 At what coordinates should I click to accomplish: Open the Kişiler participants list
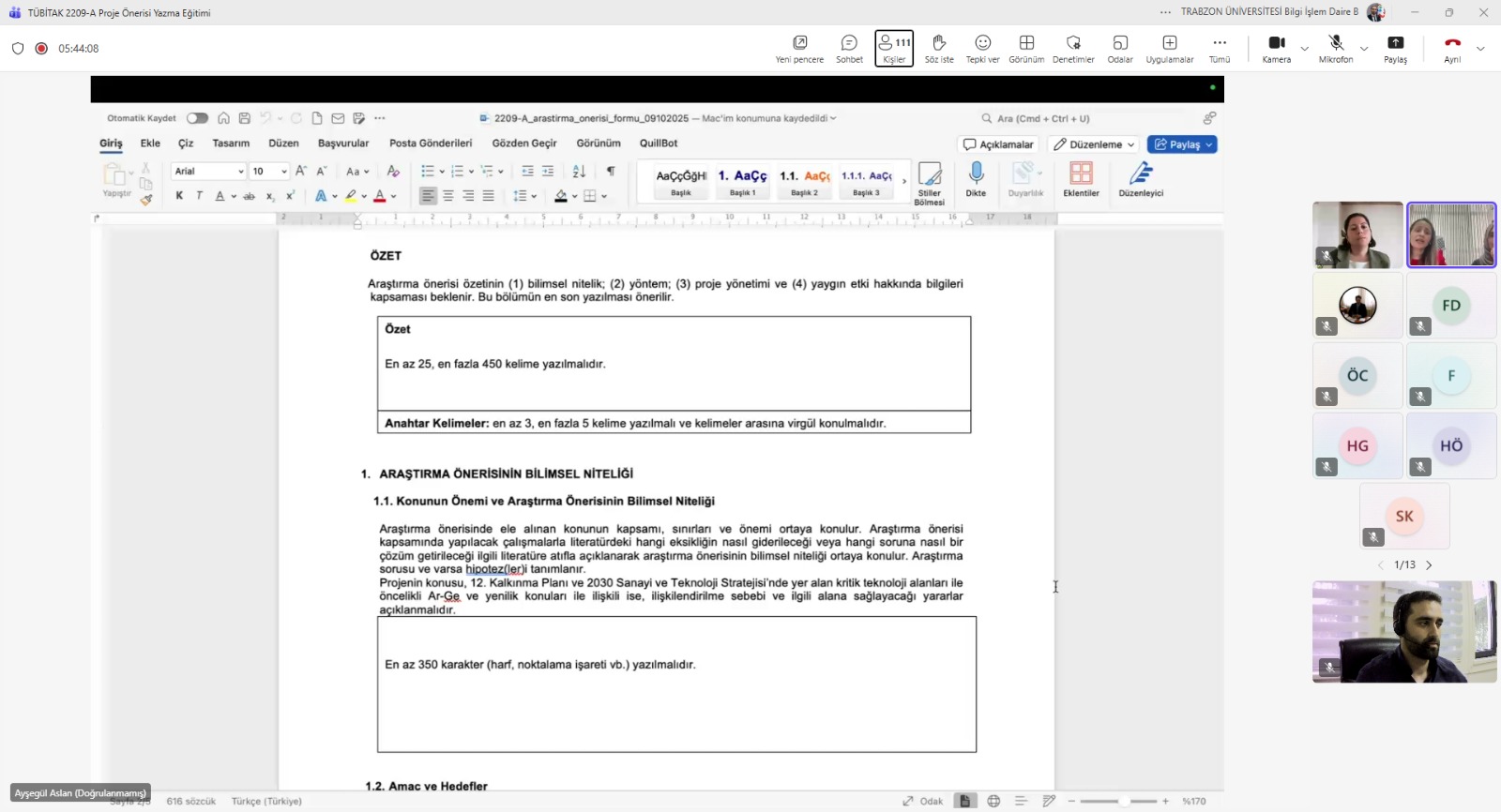(894, 48)
